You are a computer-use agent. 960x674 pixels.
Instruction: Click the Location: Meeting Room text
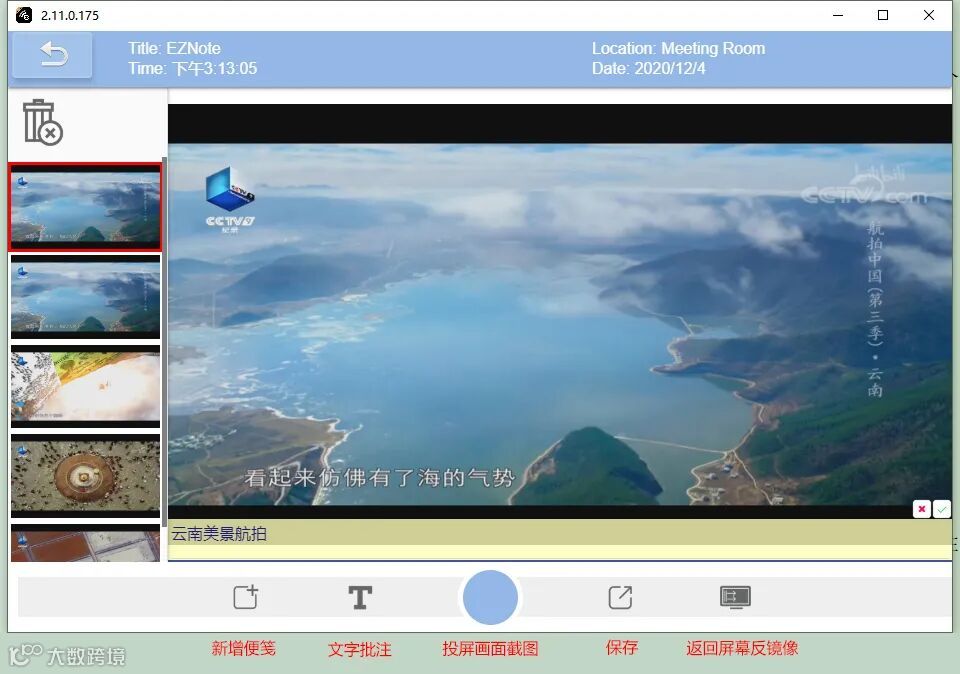[x=678, y=48]
